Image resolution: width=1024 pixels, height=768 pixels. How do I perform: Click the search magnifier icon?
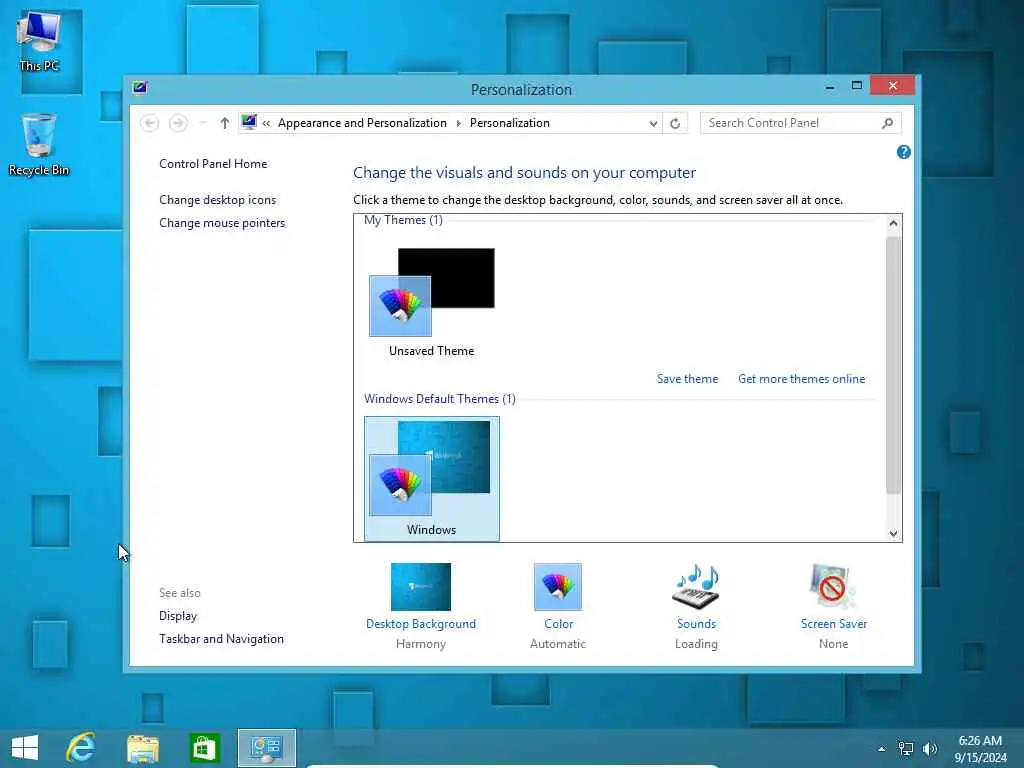tap(887, 123)
